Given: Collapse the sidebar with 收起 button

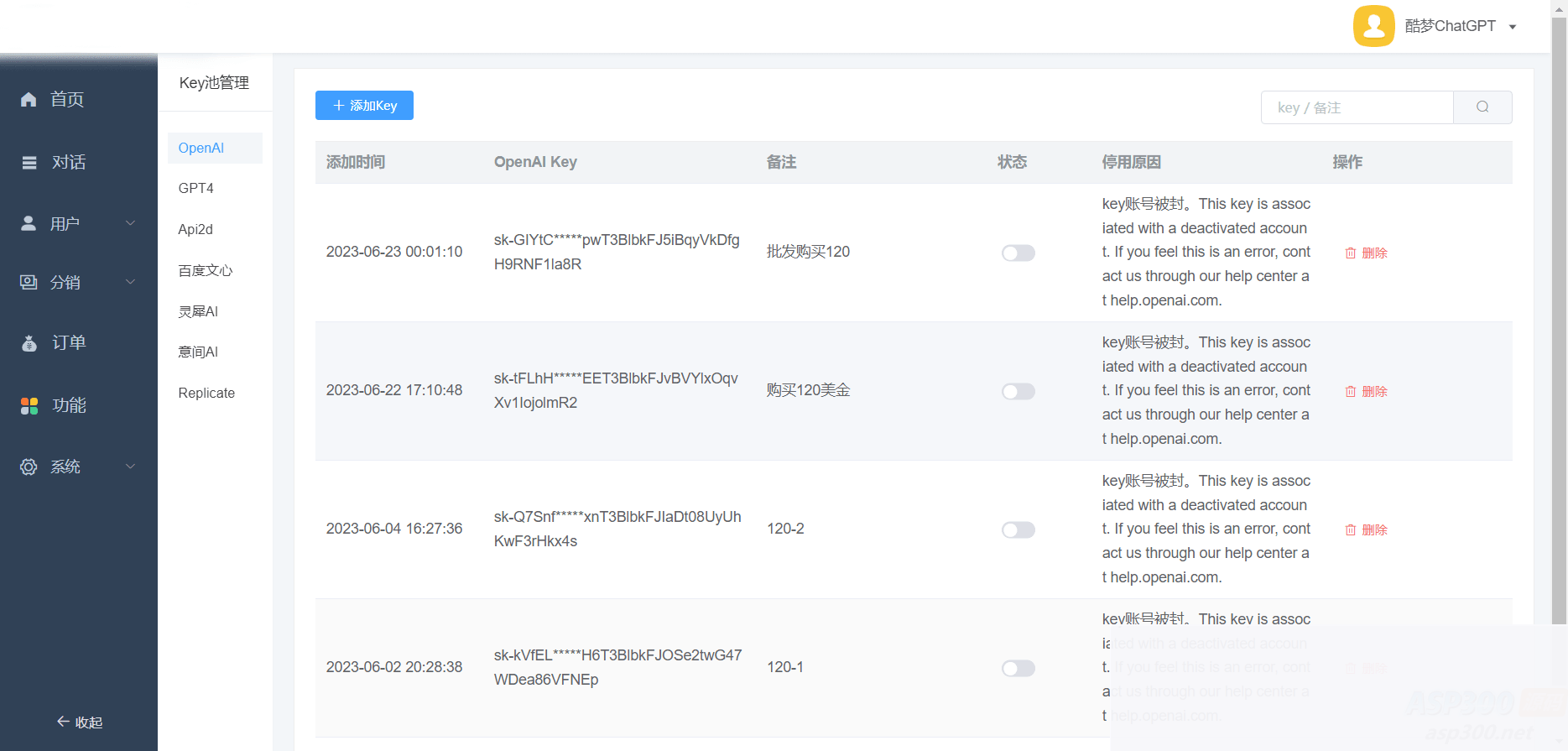Looking at the screenshot, I should click(79, 722).
